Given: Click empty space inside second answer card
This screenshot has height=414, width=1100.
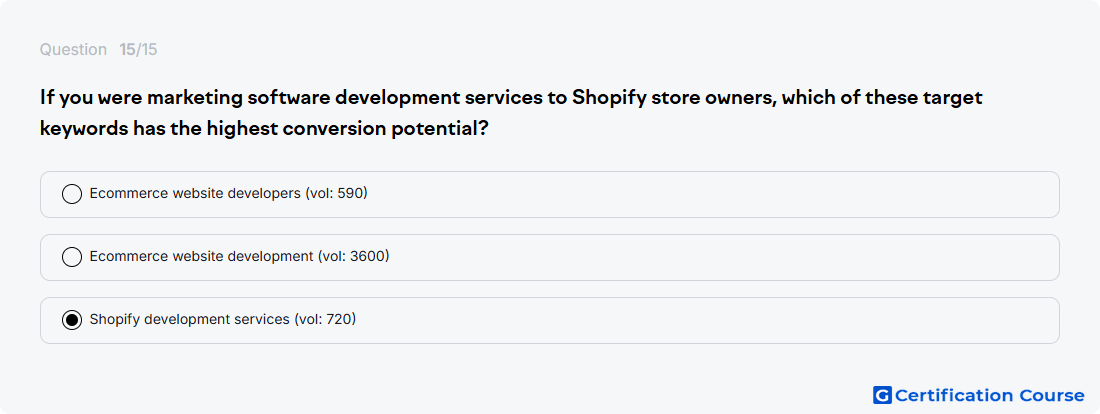Looking at the screenshot, I should [702, 258].
